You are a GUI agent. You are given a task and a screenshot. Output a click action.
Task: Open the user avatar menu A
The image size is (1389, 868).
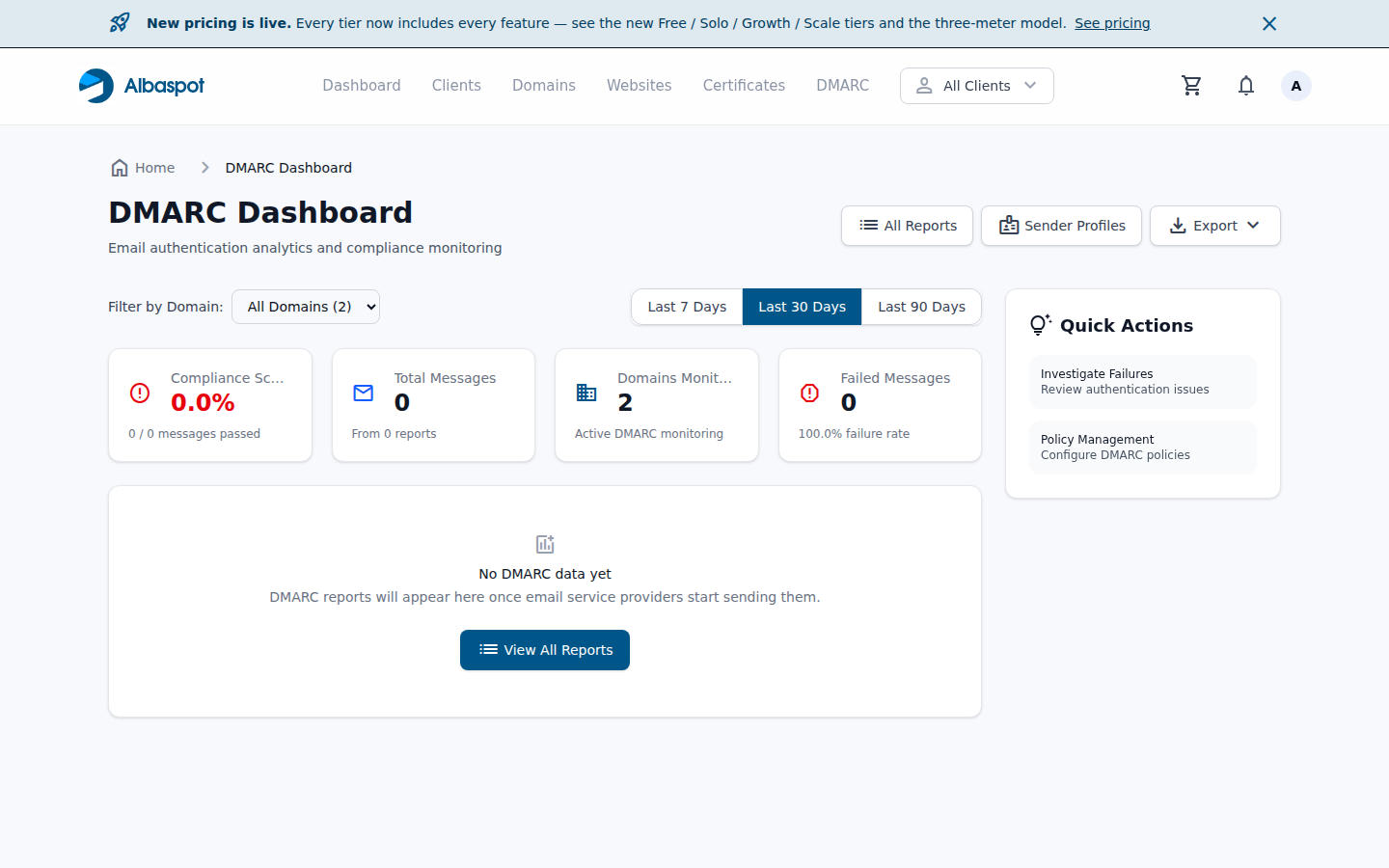[1296, 86]
